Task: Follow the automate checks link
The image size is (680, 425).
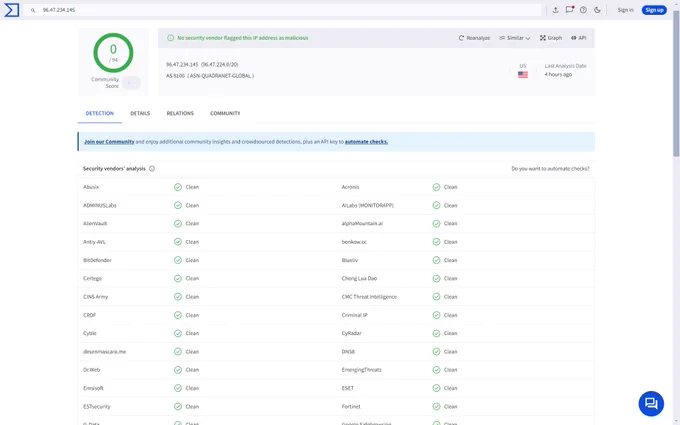Action: (366, 142)
